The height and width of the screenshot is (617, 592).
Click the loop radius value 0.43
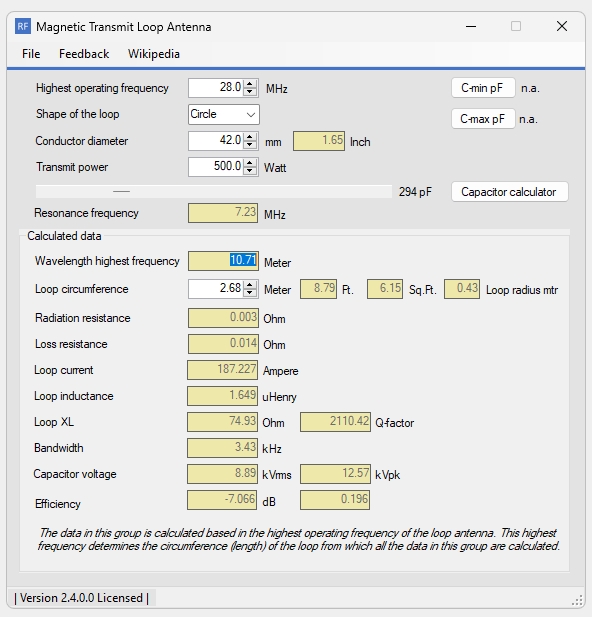(462, 289)
